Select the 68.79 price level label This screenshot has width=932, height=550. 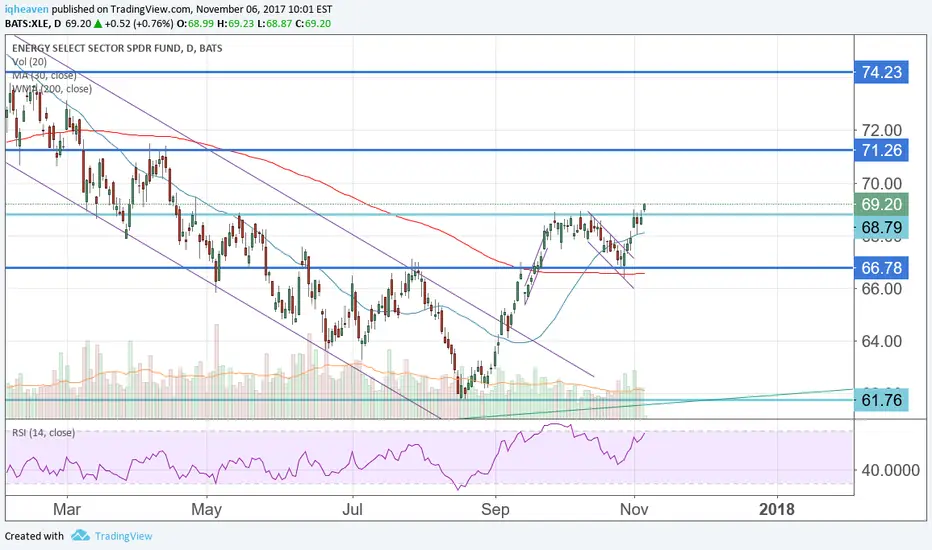[x=881, y=227]
